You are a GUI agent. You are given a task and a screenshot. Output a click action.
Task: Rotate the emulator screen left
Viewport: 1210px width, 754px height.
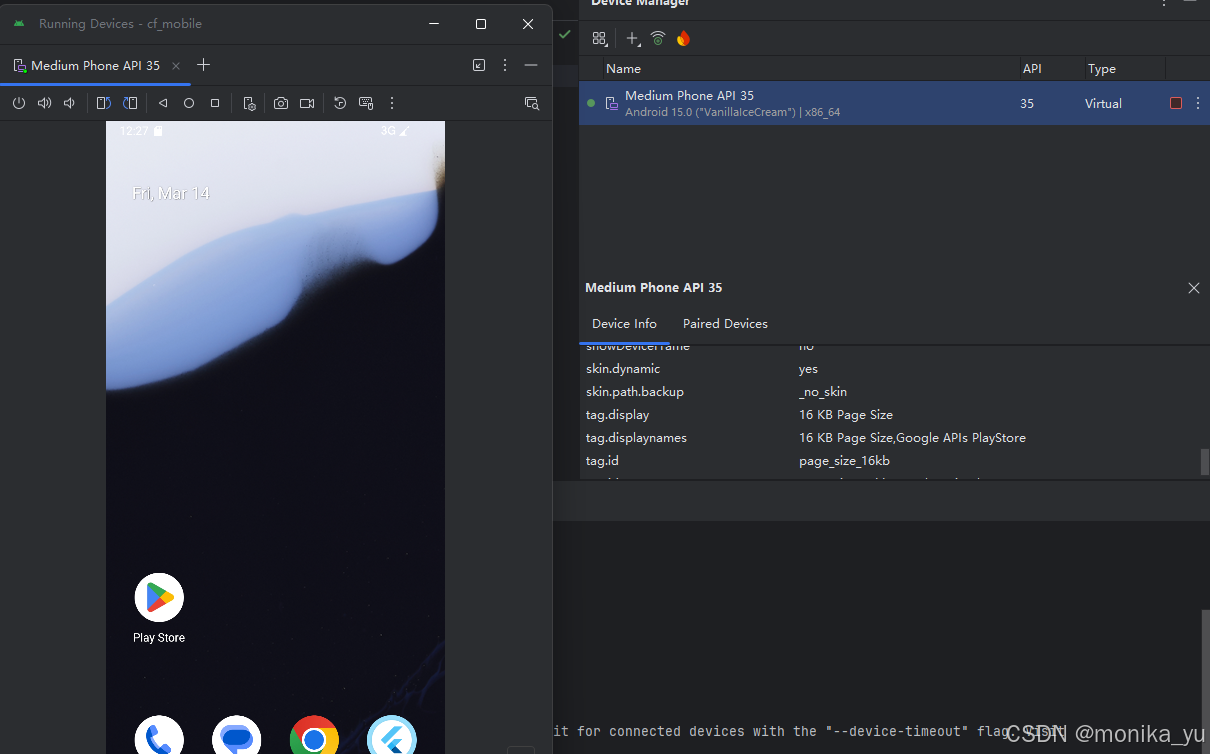tap(103, 103)
